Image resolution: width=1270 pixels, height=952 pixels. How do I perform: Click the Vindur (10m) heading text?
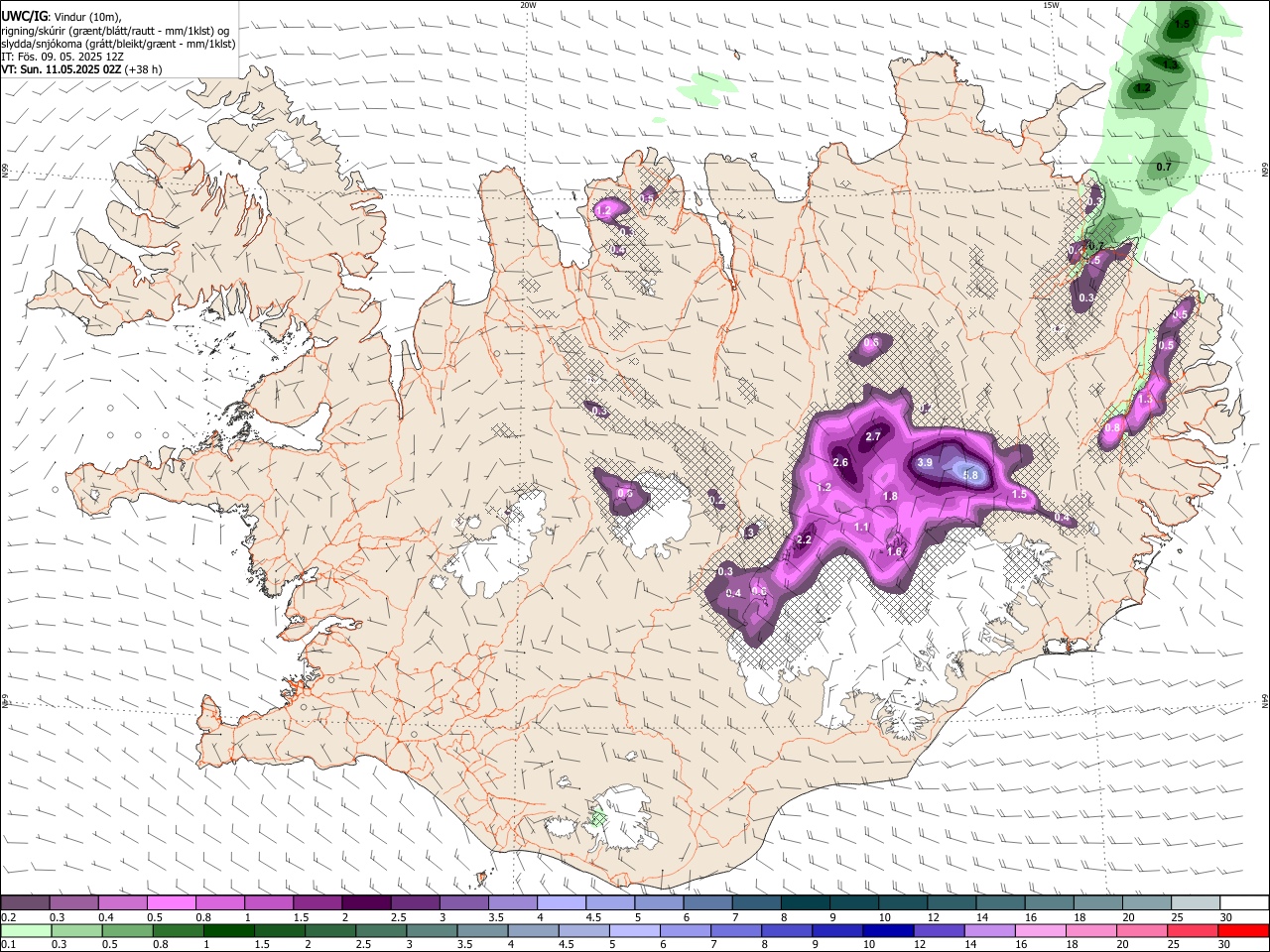click(x=87, y=16)
